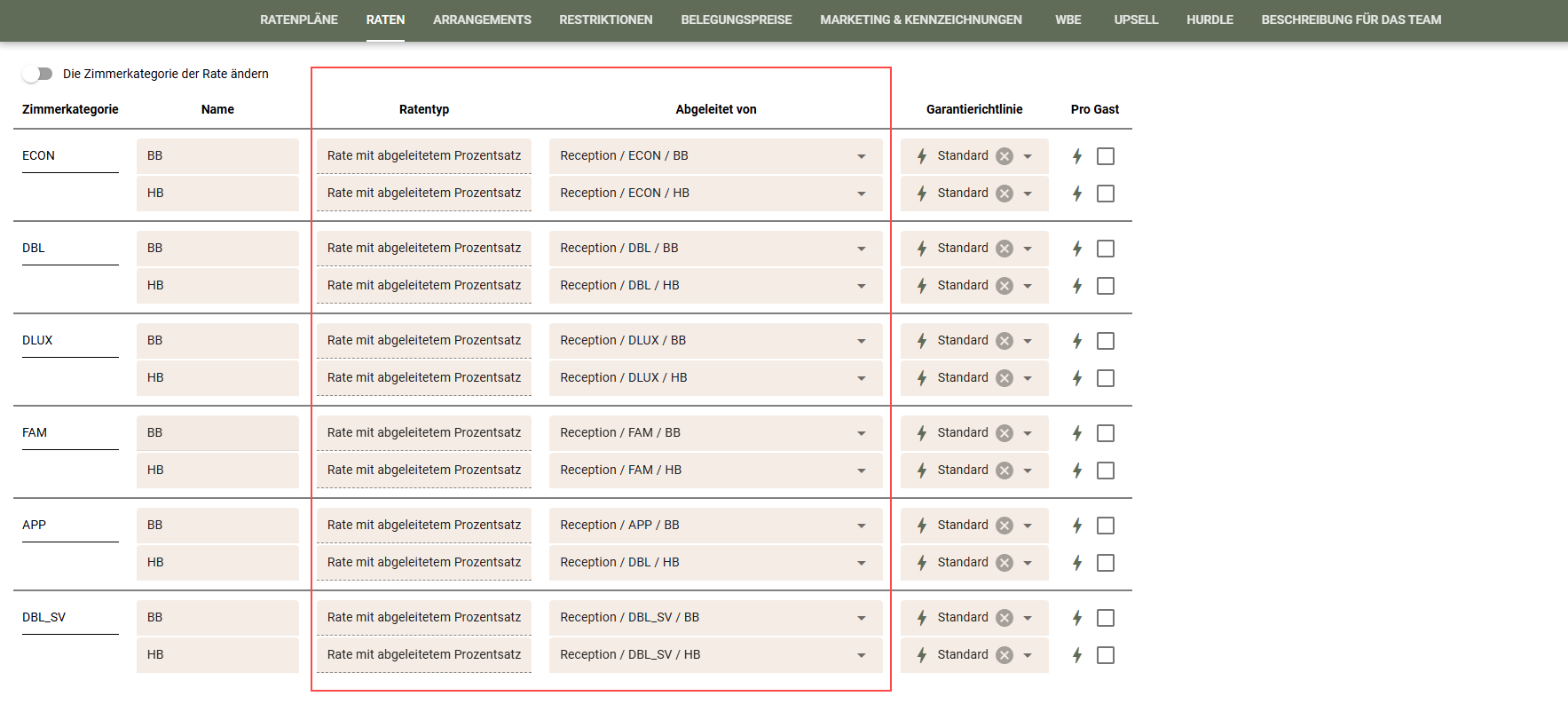Click Pro Gast lightning icon, DLUX BB row
Image resolution: width=1568 pixels, height=712 pixels.
tap(1077, 341)
